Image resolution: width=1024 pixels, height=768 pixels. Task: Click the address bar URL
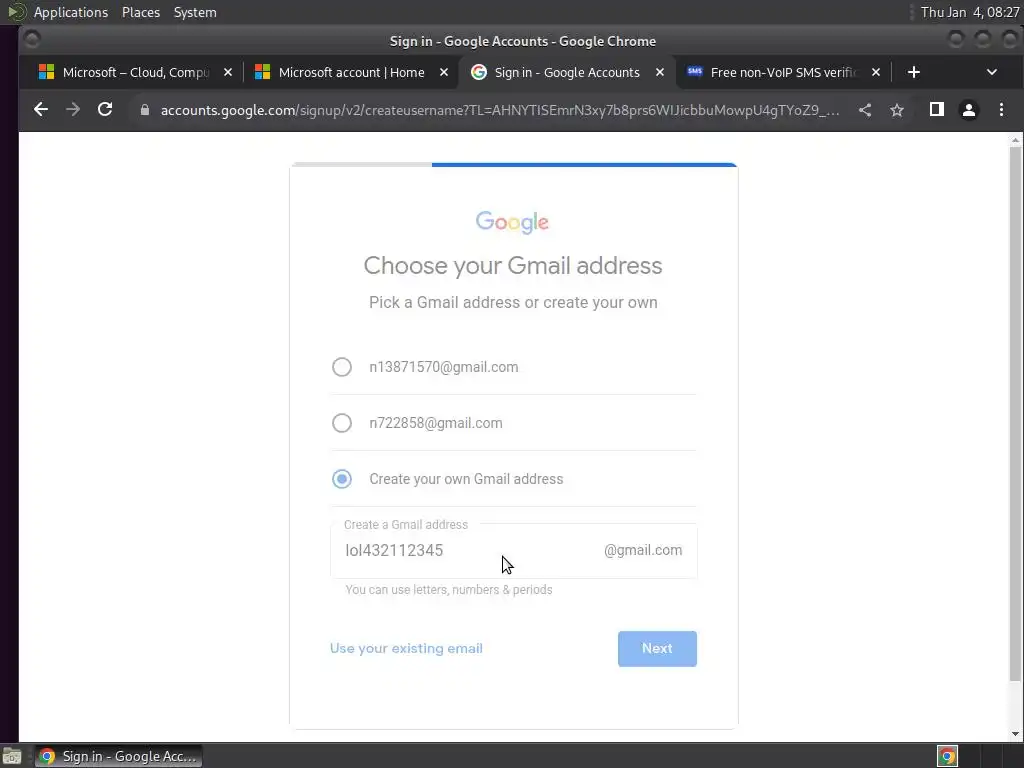pos(500,110)
